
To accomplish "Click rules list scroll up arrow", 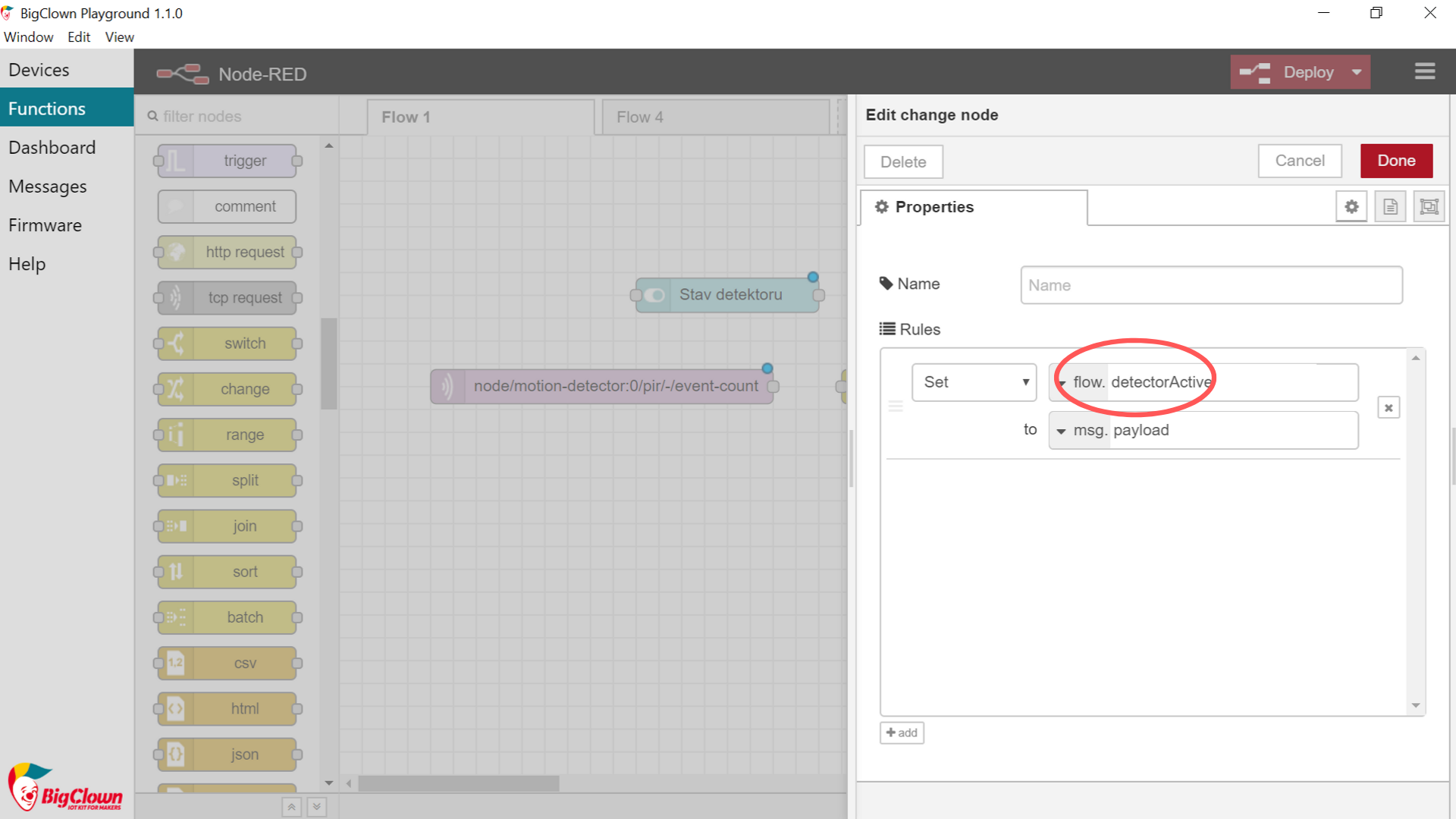I will tap(1415, 358).
